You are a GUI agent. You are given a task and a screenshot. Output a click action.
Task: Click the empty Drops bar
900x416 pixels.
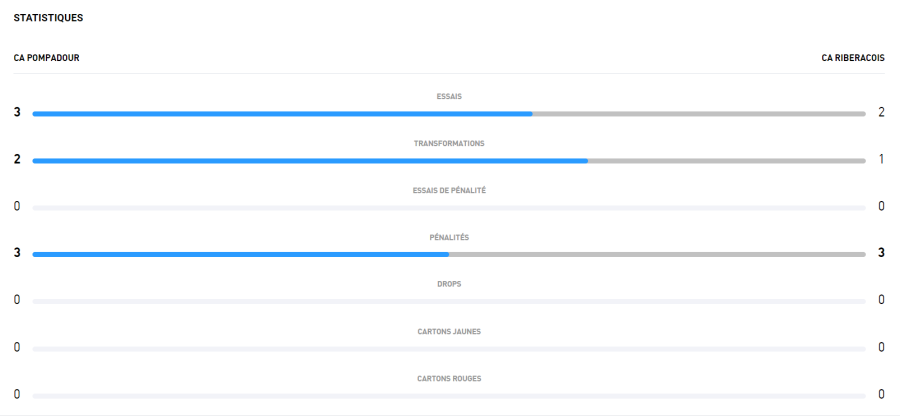tap(449, 301)
